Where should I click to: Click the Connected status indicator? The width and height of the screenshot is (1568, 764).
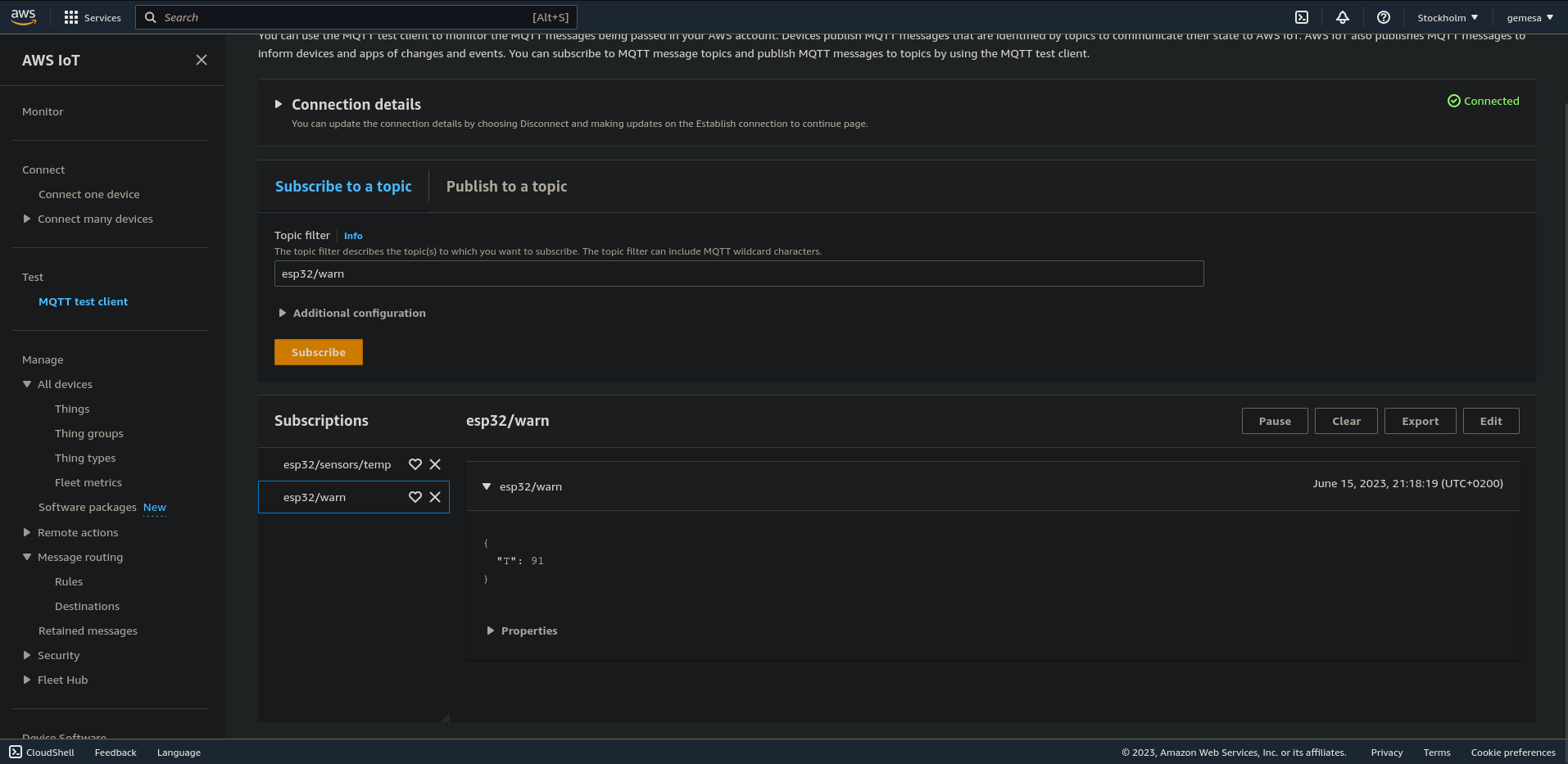1483,101
